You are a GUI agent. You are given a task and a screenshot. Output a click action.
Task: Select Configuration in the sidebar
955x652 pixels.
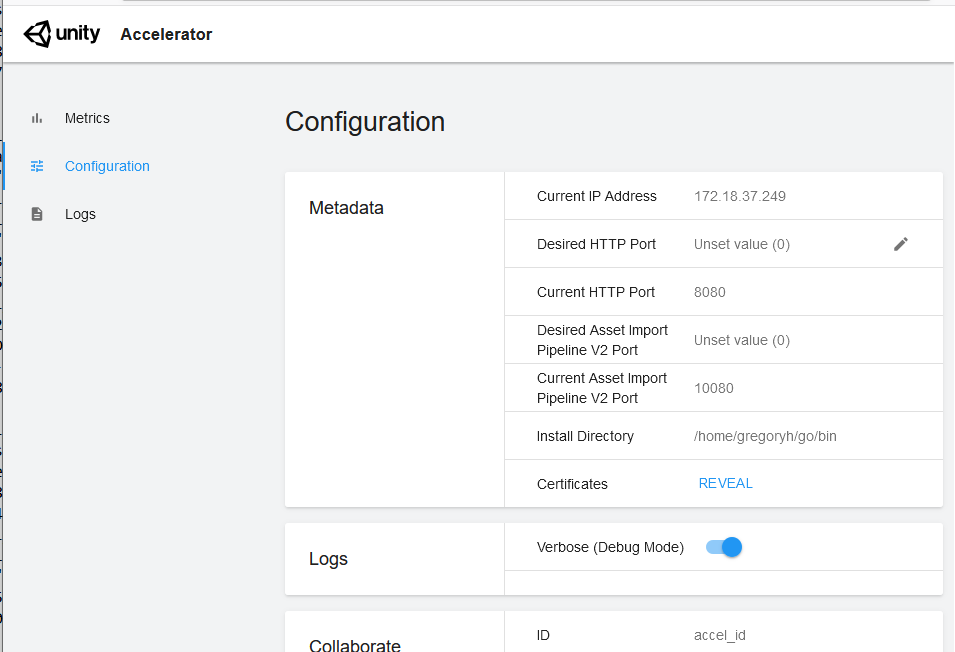tap(107, 166)
